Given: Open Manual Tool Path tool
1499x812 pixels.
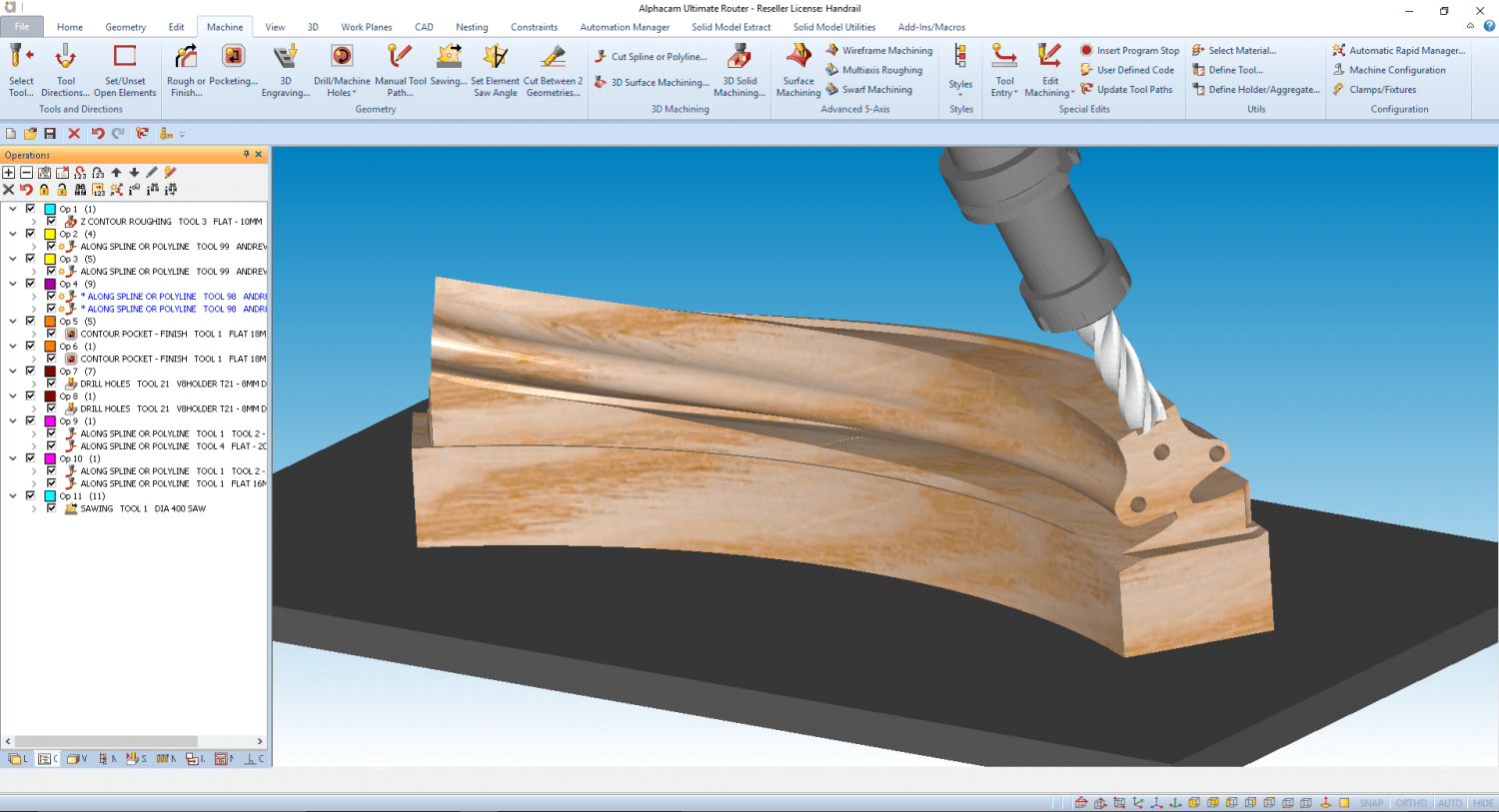Looking at the screenshot, I should pyautogui.click(x=401, y=69).
